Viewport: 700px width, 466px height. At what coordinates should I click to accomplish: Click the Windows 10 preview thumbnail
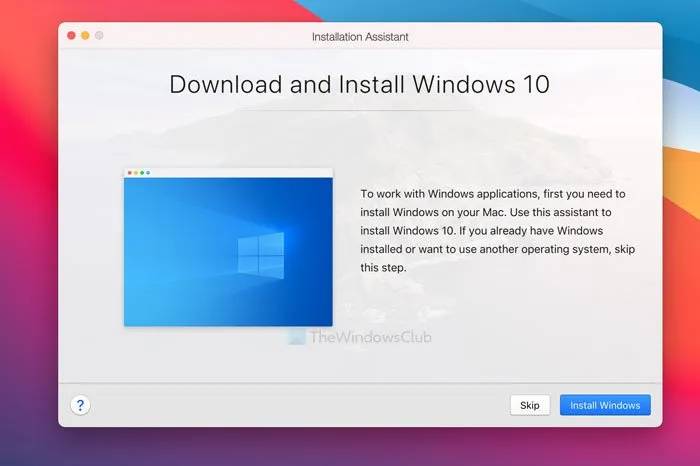(228, 247)
